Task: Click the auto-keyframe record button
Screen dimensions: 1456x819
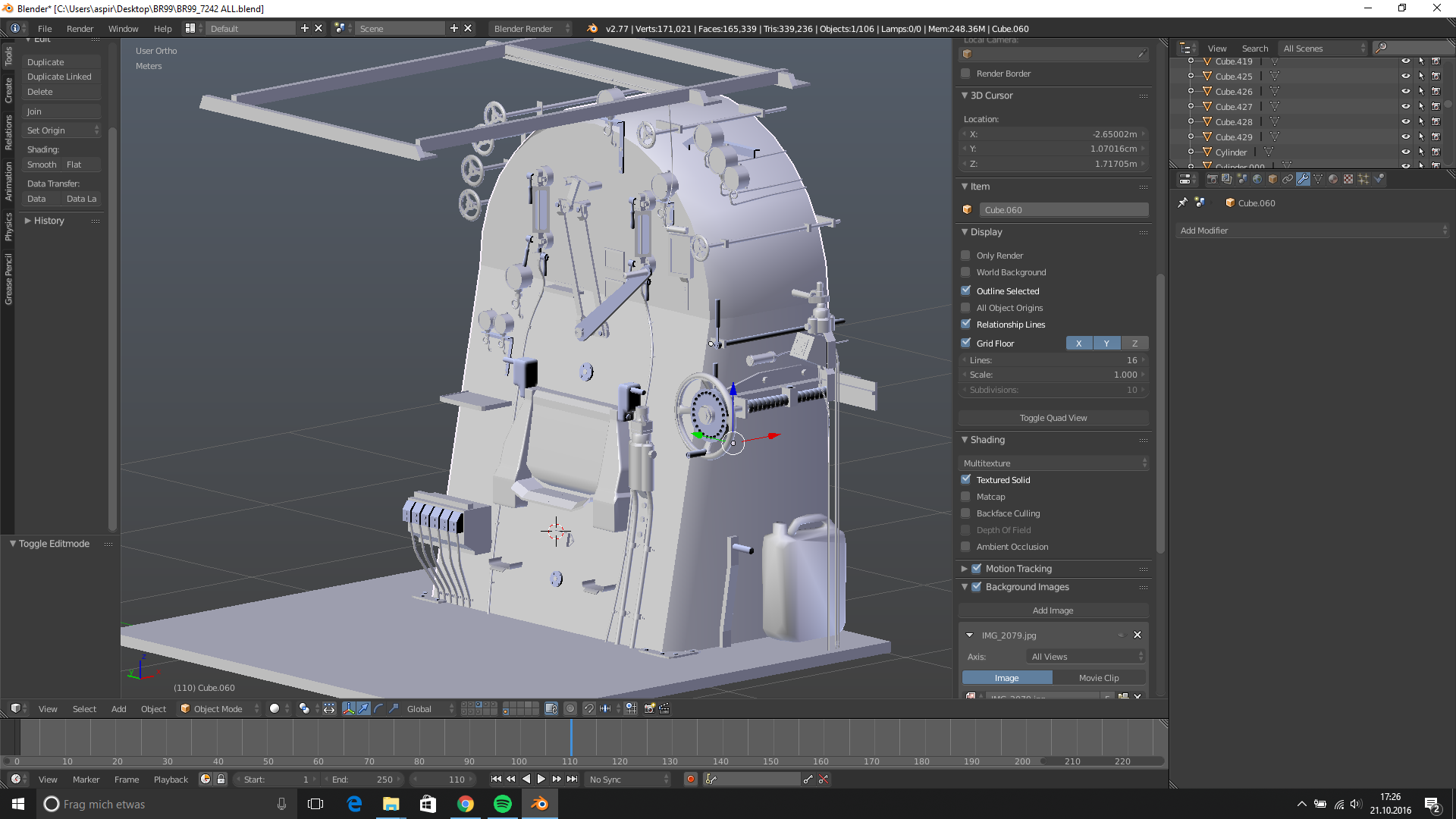Action: [690, 779]
